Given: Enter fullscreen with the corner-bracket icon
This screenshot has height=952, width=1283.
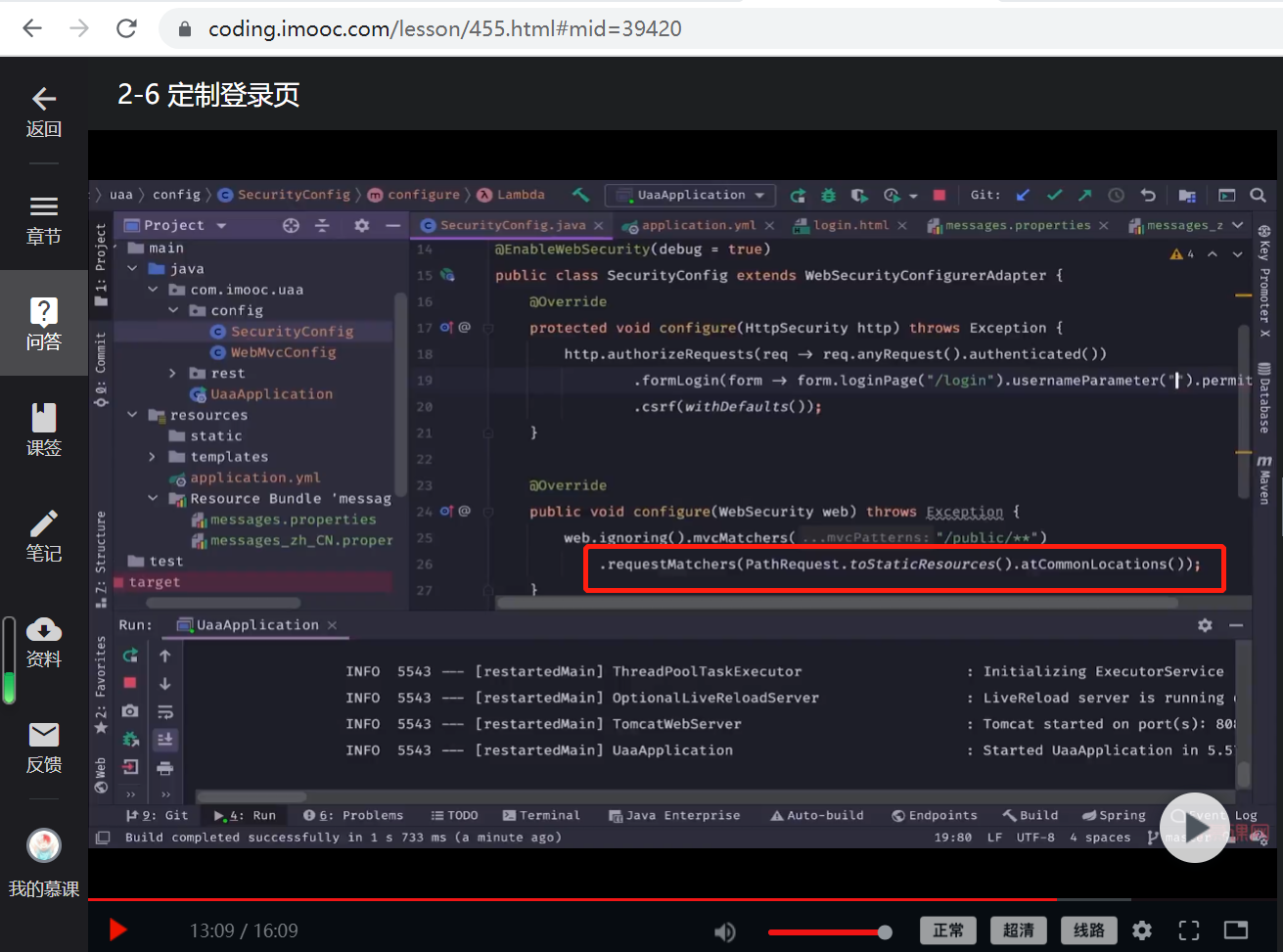Looking at the screenshot, I should click(x=1189, y=930).
